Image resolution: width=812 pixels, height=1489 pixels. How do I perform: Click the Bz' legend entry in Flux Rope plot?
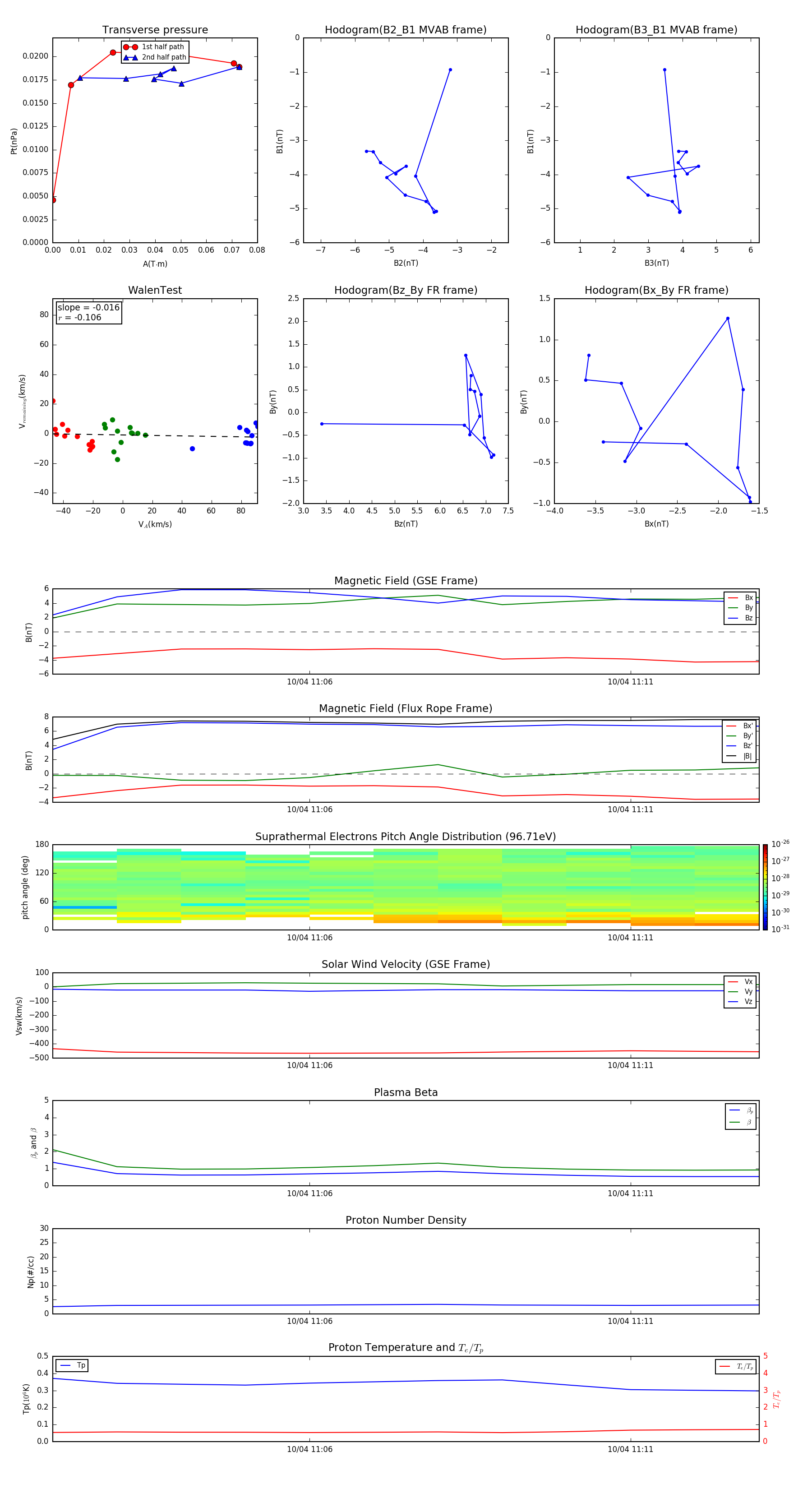point(739,746)
